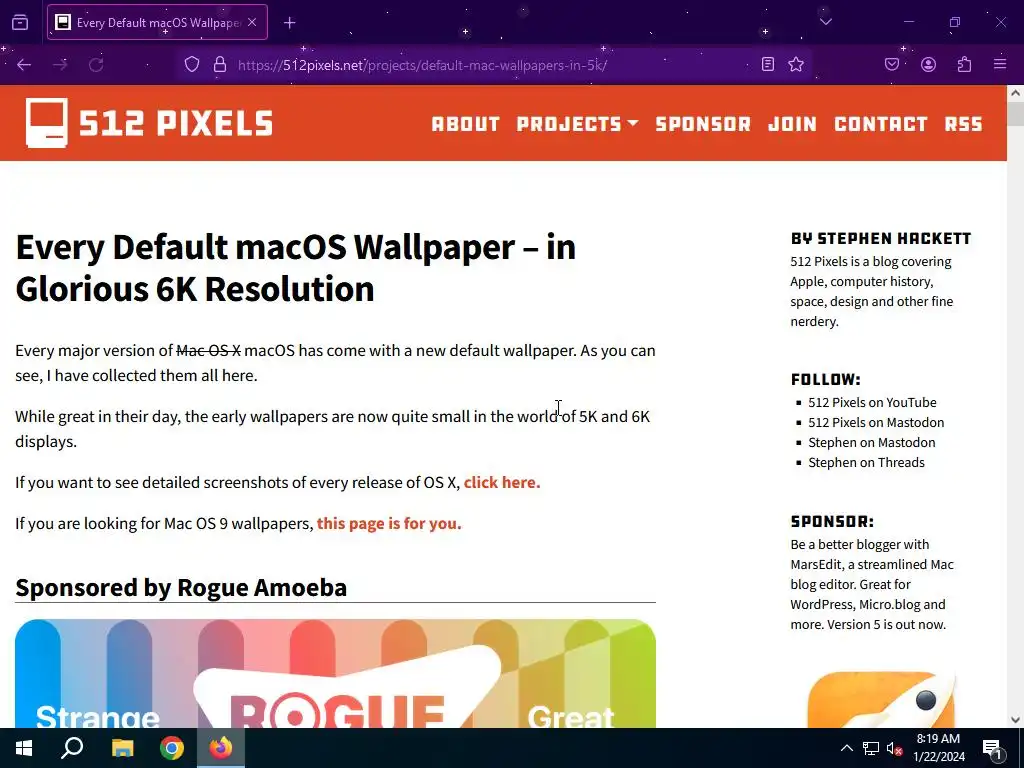Open the Sponsor page
This screenshot has width=1024, height=768.
point(703,123)
